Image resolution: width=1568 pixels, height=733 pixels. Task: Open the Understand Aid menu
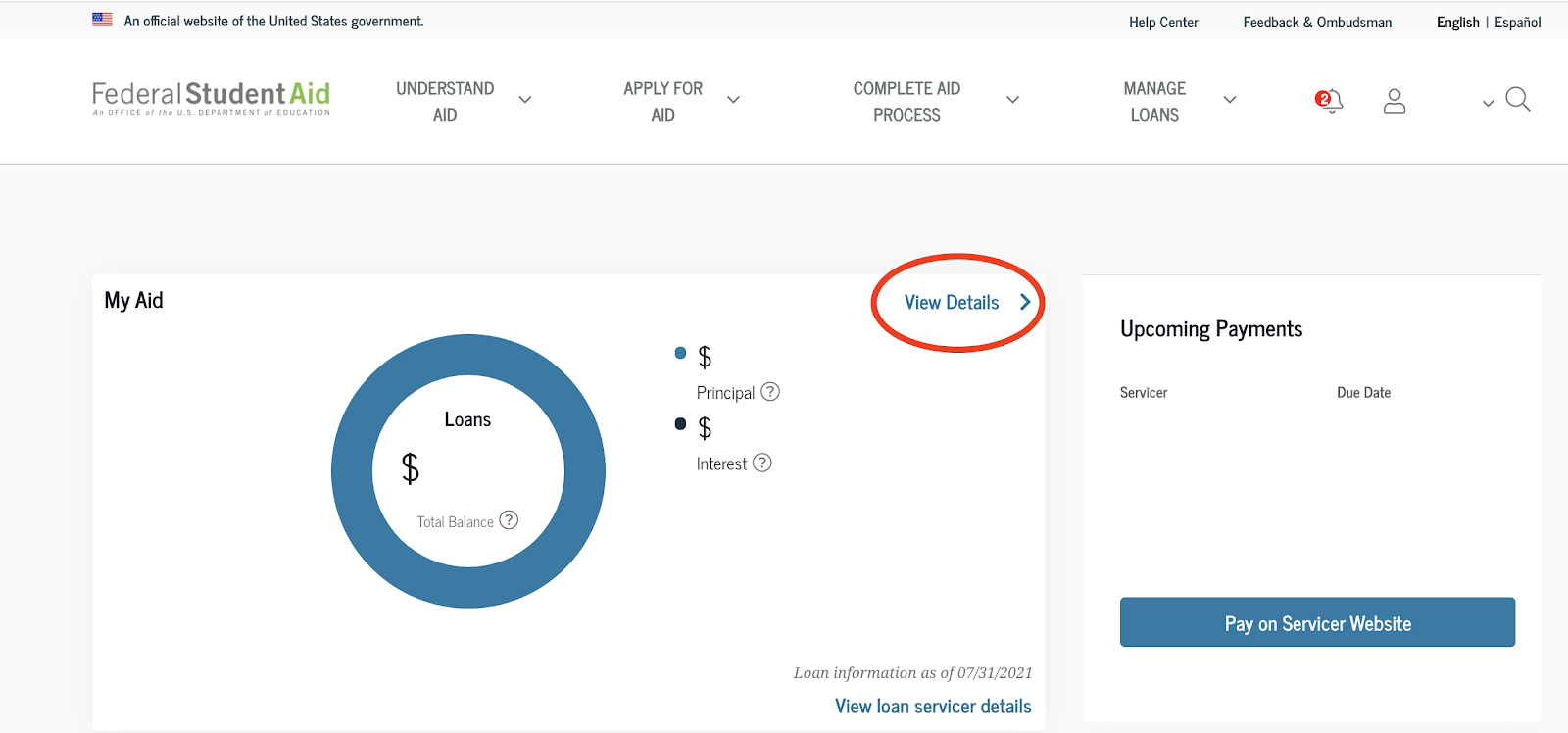[445, 101]
